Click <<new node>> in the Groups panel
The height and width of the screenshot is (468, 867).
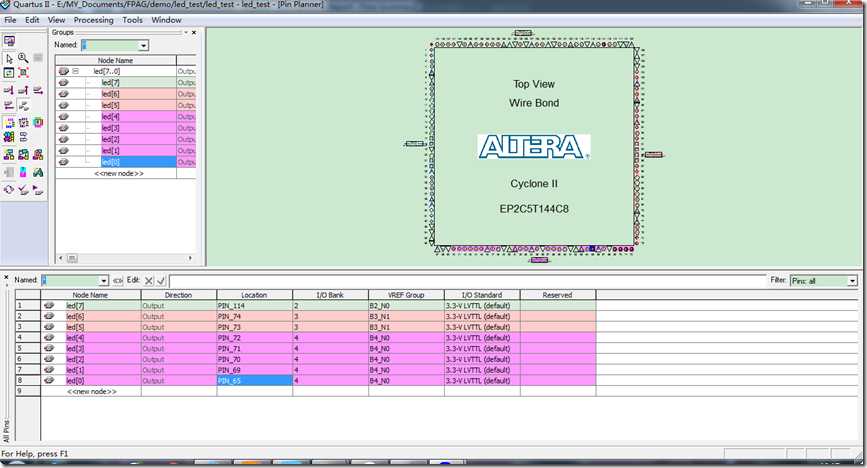(x=118, y=173)
